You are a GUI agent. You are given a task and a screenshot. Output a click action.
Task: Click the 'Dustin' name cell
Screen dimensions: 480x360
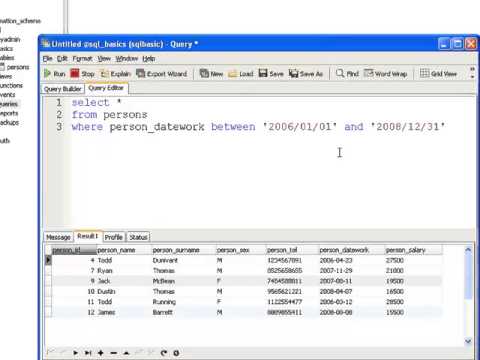pyautogui.click(x=124, y=291)
